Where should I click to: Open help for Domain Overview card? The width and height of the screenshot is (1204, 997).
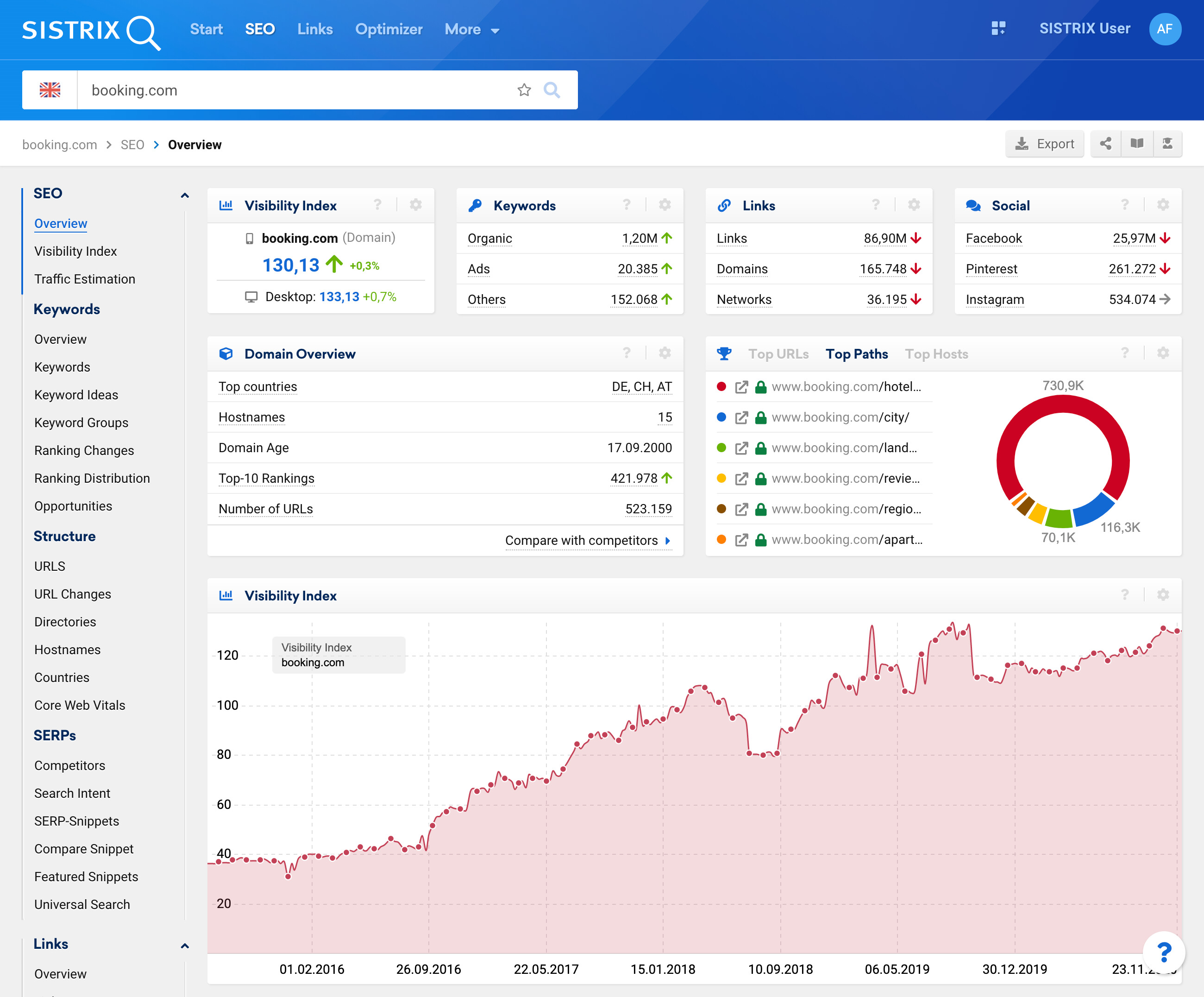point(627,353)
